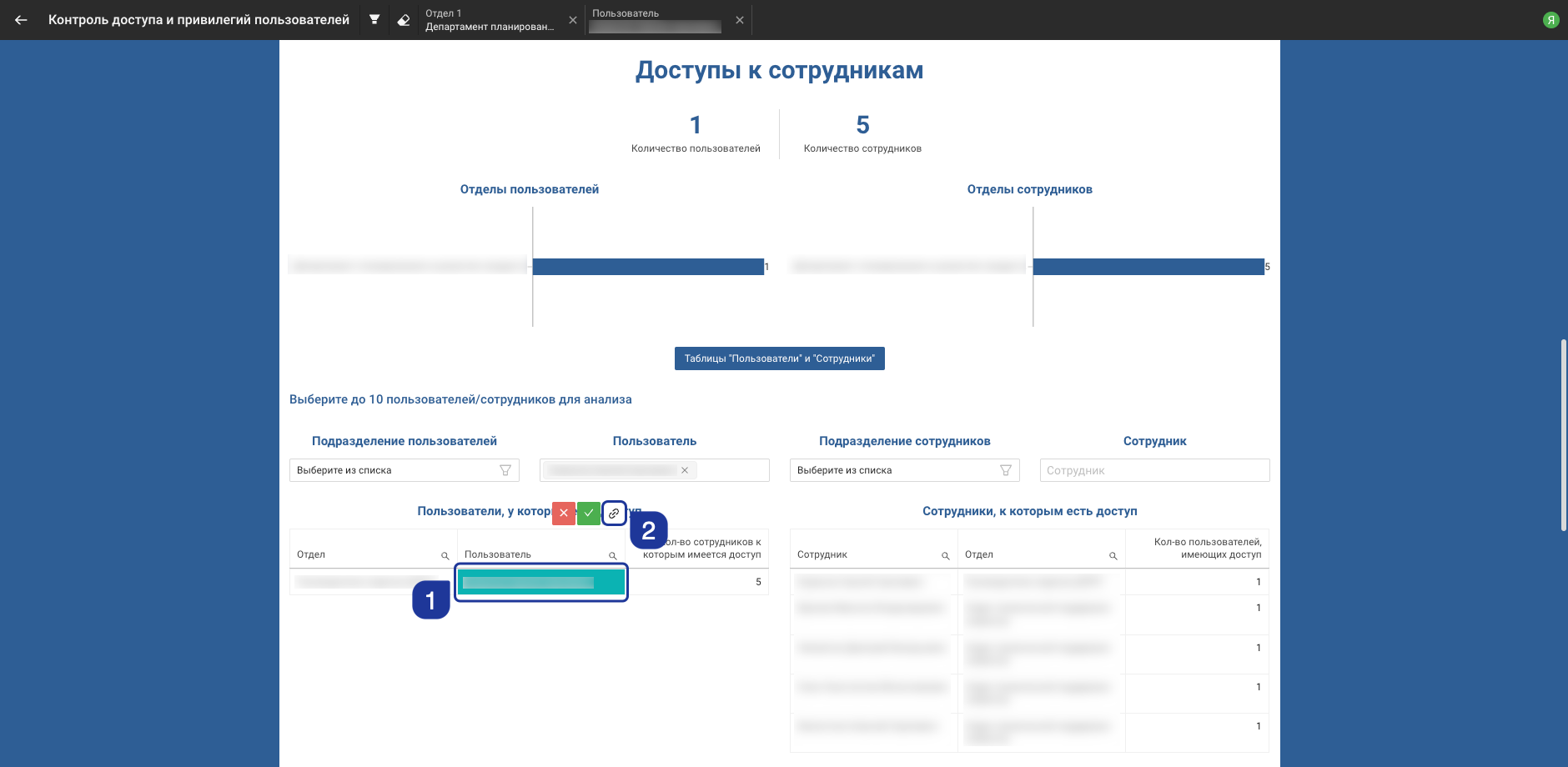Click search icon in left Отдел column header
The width and height of the screenshot is (1568, 767).
point(445,556)
